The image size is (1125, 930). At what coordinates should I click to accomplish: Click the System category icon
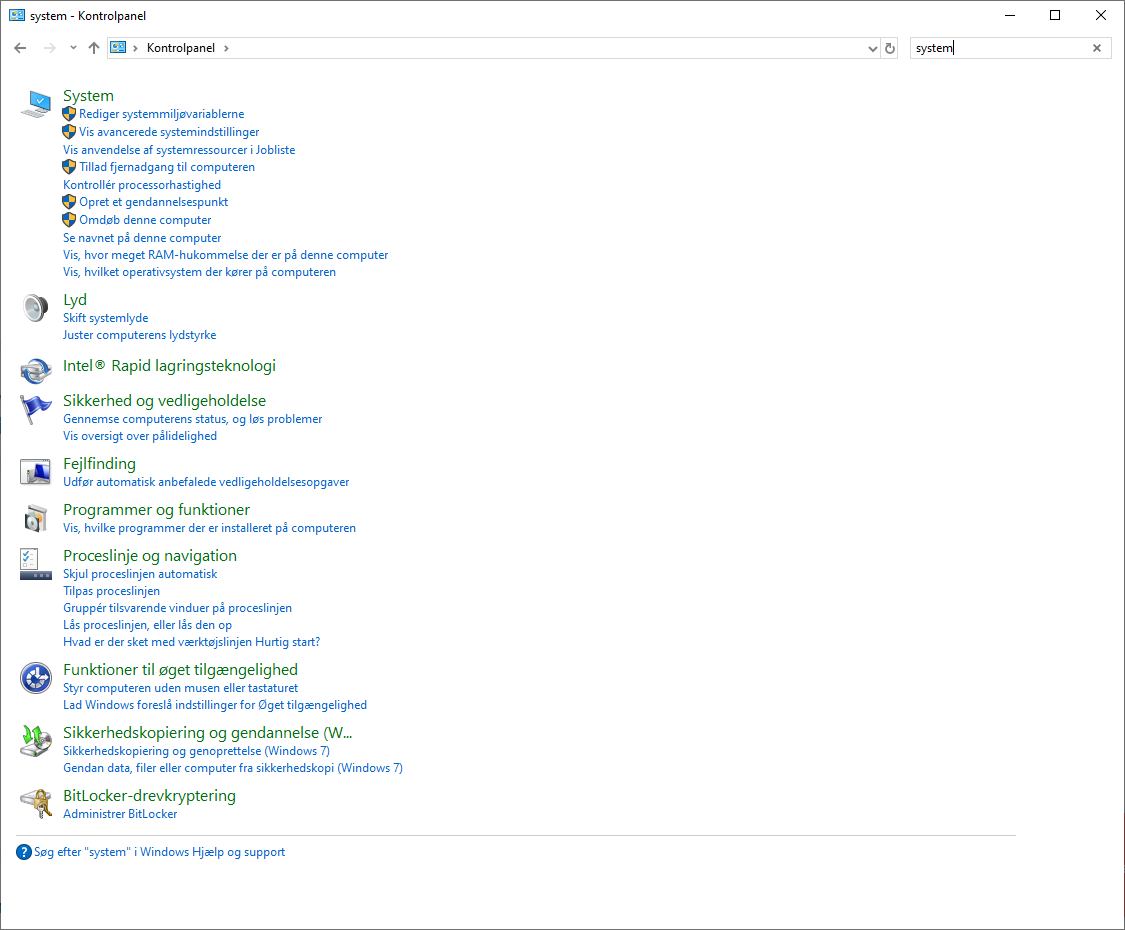[x=35, y=104]
